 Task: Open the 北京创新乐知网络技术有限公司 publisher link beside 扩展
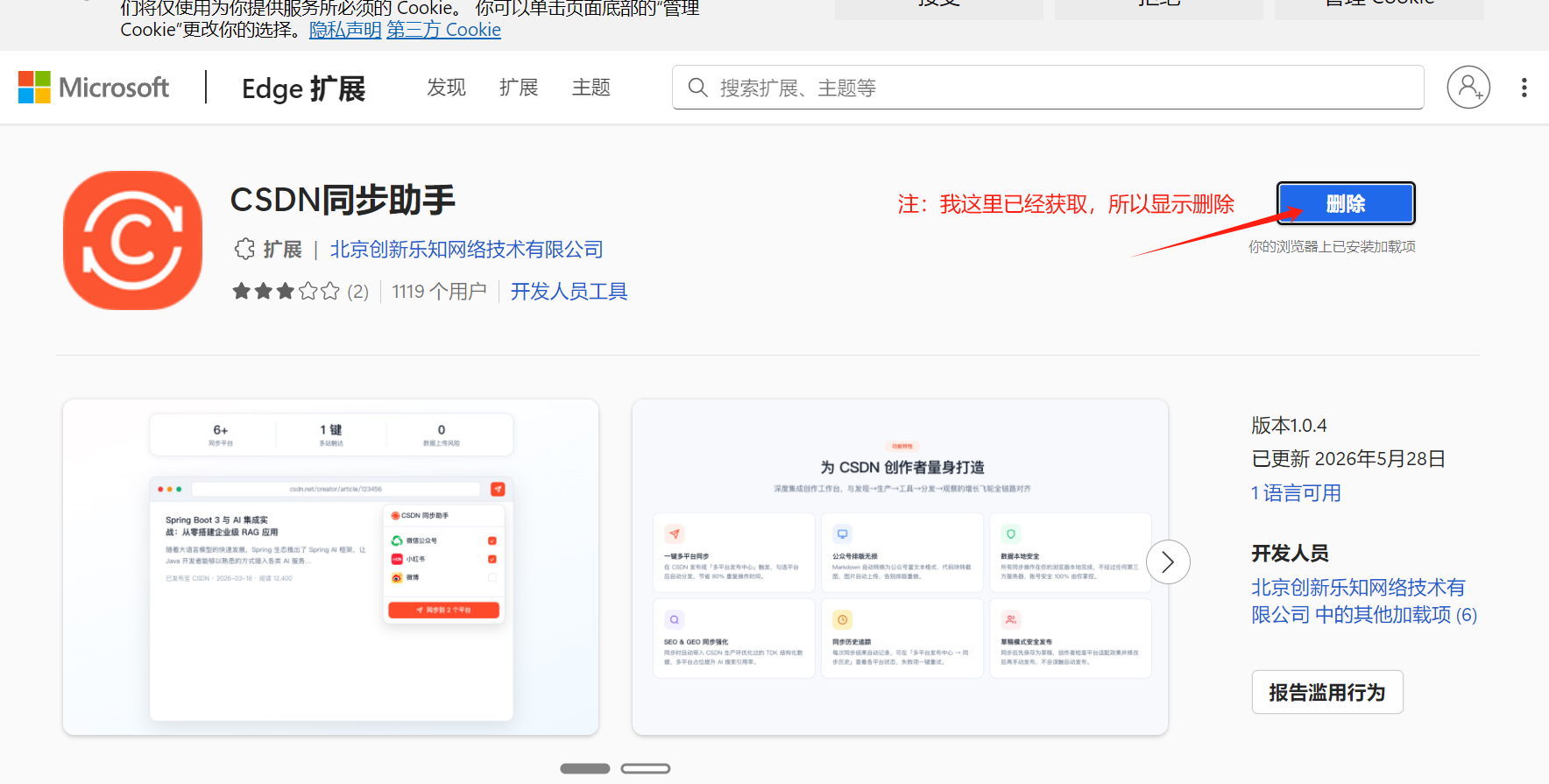(x=467, y=250)
